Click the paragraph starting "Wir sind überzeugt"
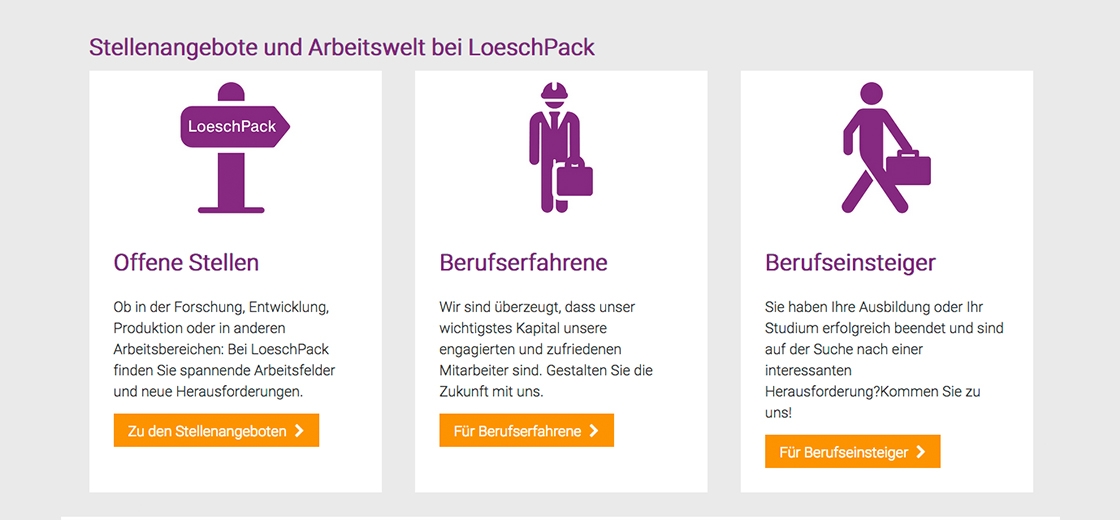Screen dimensions: 1120x520 [546, 349]
